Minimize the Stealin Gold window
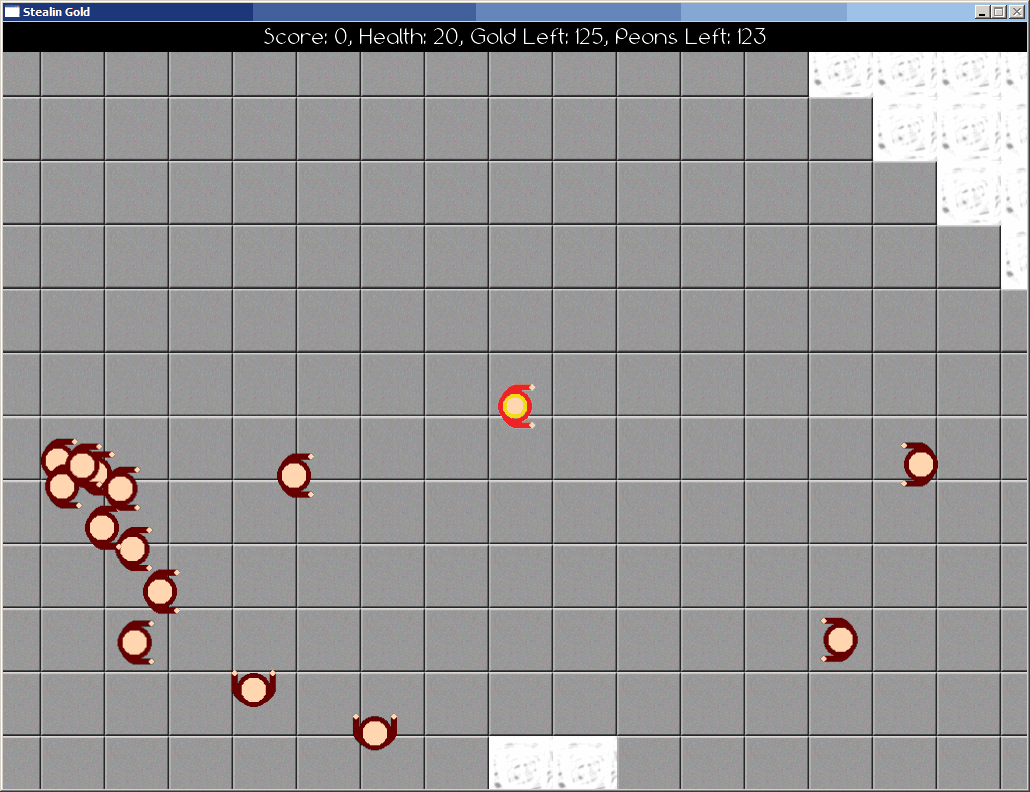Image resolution: width=1030 pixels, height=792 pixels. [982, 12]
